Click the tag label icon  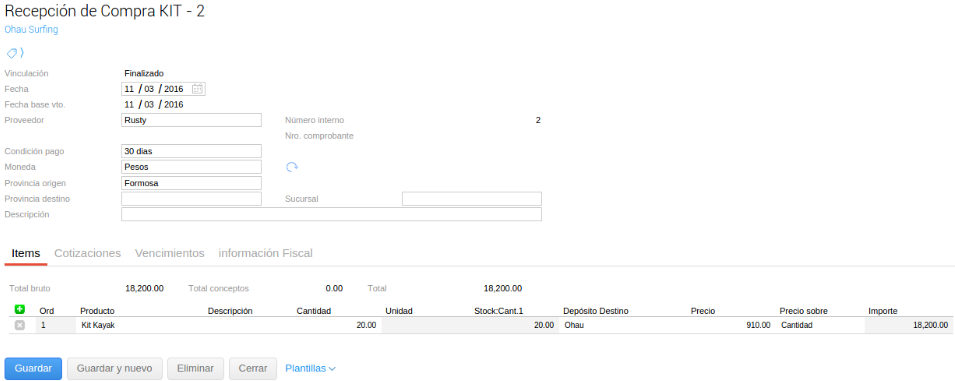(x=13, y=53)
